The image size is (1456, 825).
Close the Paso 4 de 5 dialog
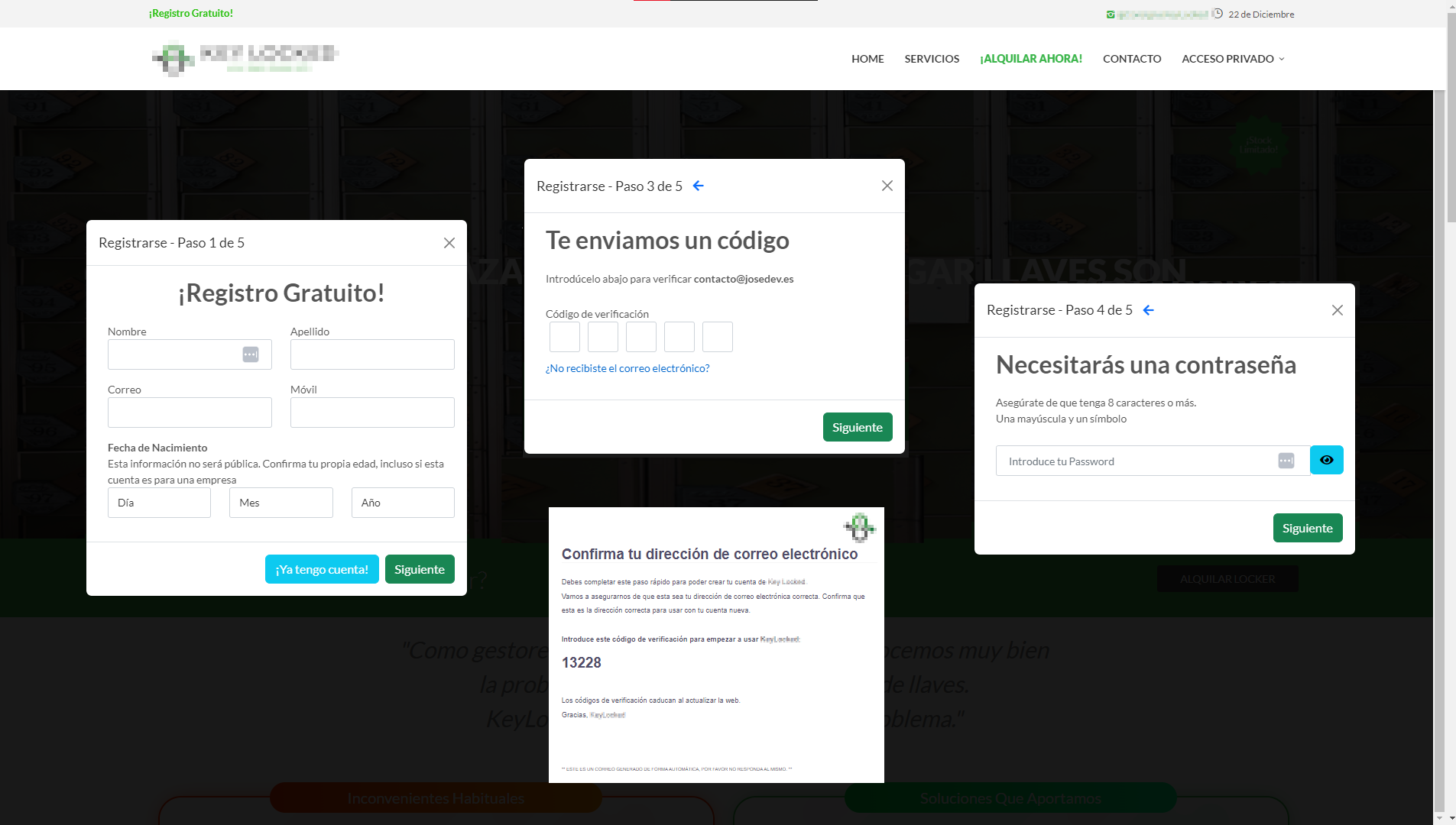coord(1337,310)
